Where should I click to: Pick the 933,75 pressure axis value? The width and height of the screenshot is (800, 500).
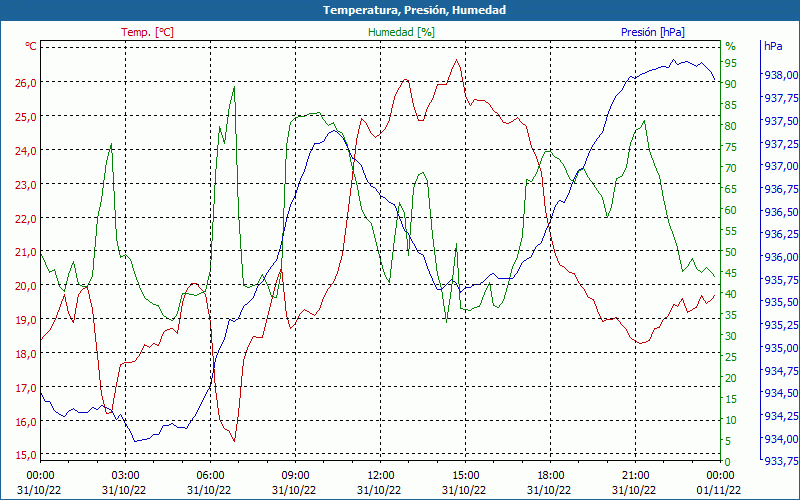click(x=781, y=461)
